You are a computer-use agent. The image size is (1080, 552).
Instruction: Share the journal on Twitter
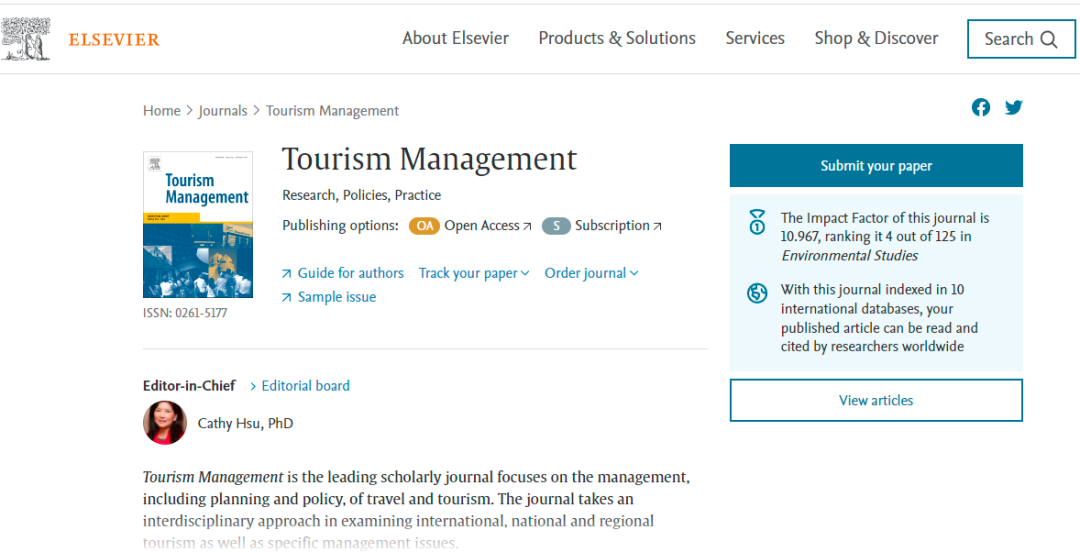coord(1013,108)
